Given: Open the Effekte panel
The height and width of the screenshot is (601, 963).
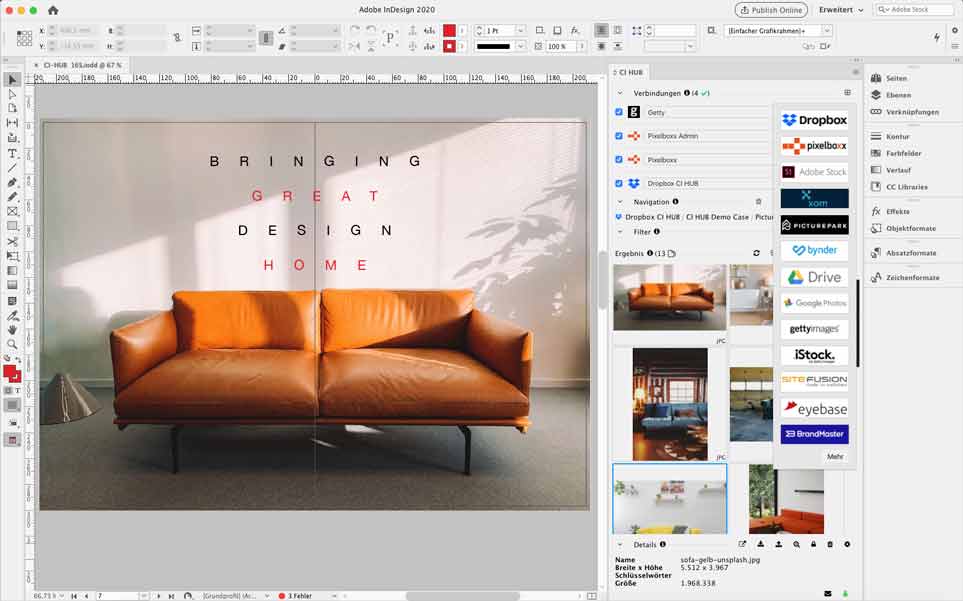Looking at the screenshot, I should coord(896,211).
